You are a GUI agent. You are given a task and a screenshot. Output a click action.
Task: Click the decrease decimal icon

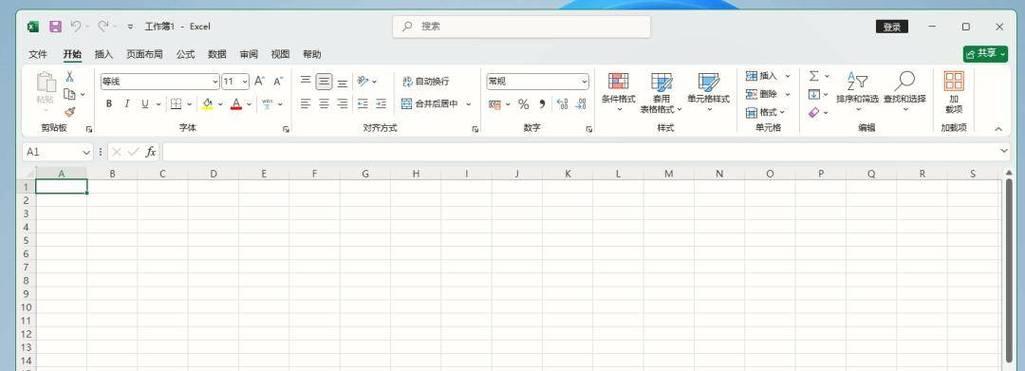[580, 104]
